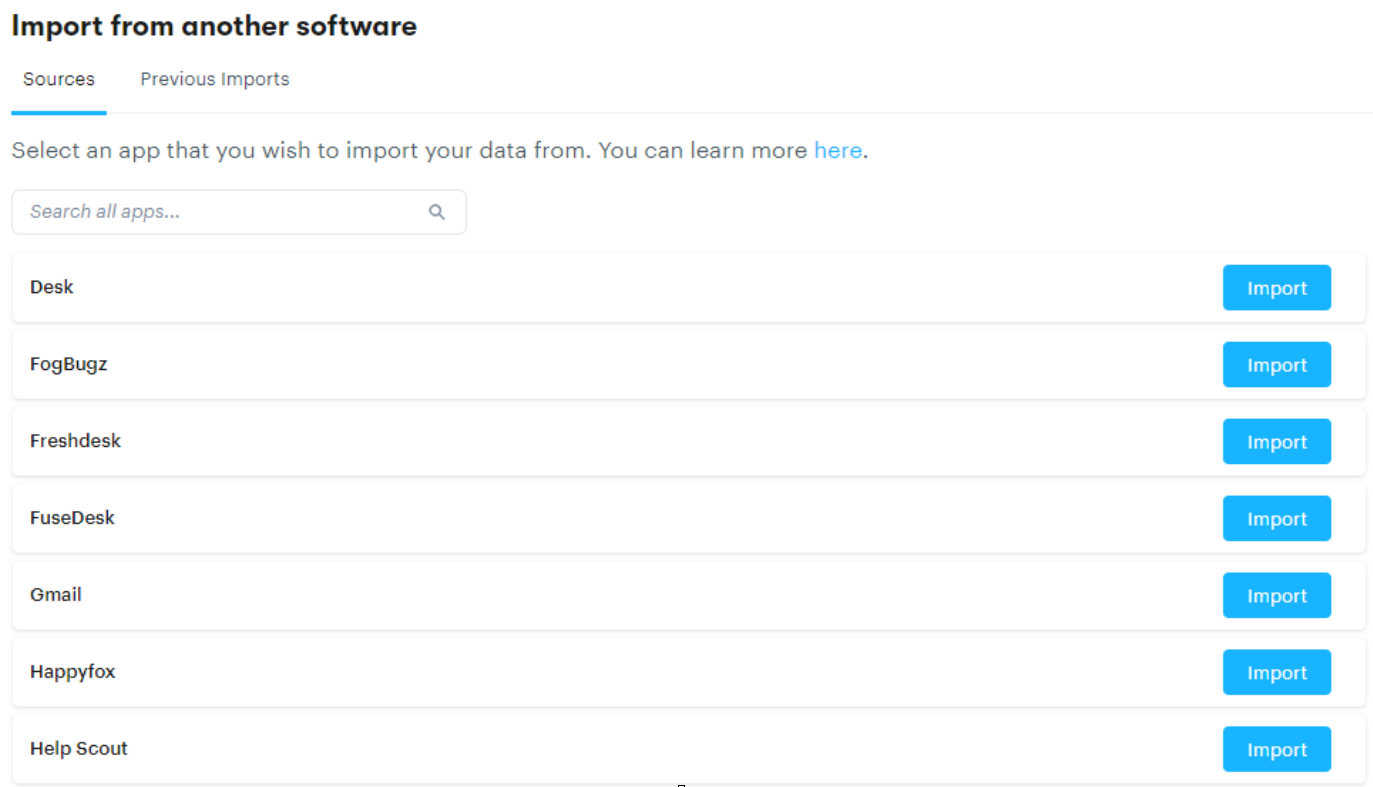Select the Freshdesk row label

pos(75,441)
